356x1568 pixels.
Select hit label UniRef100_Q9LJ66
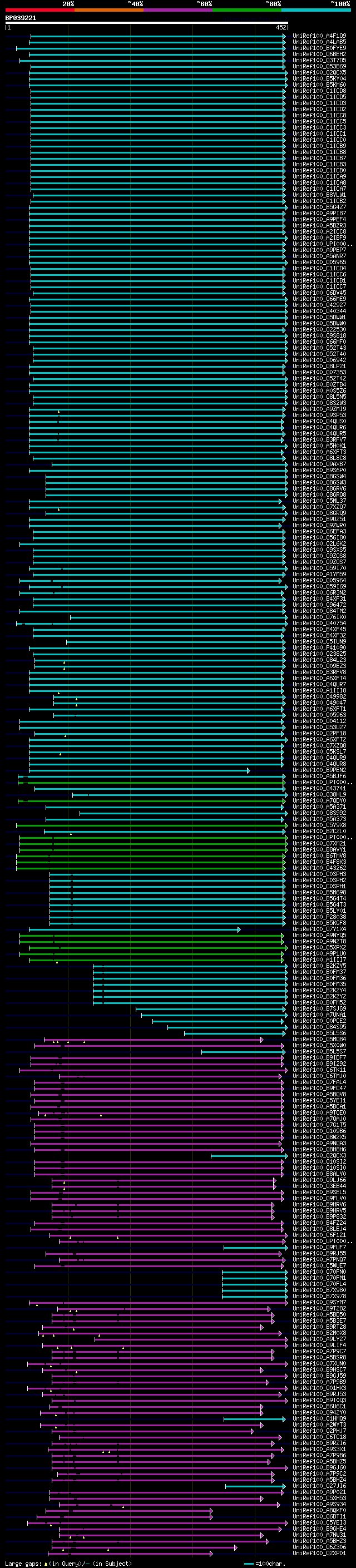point(319,1180)
